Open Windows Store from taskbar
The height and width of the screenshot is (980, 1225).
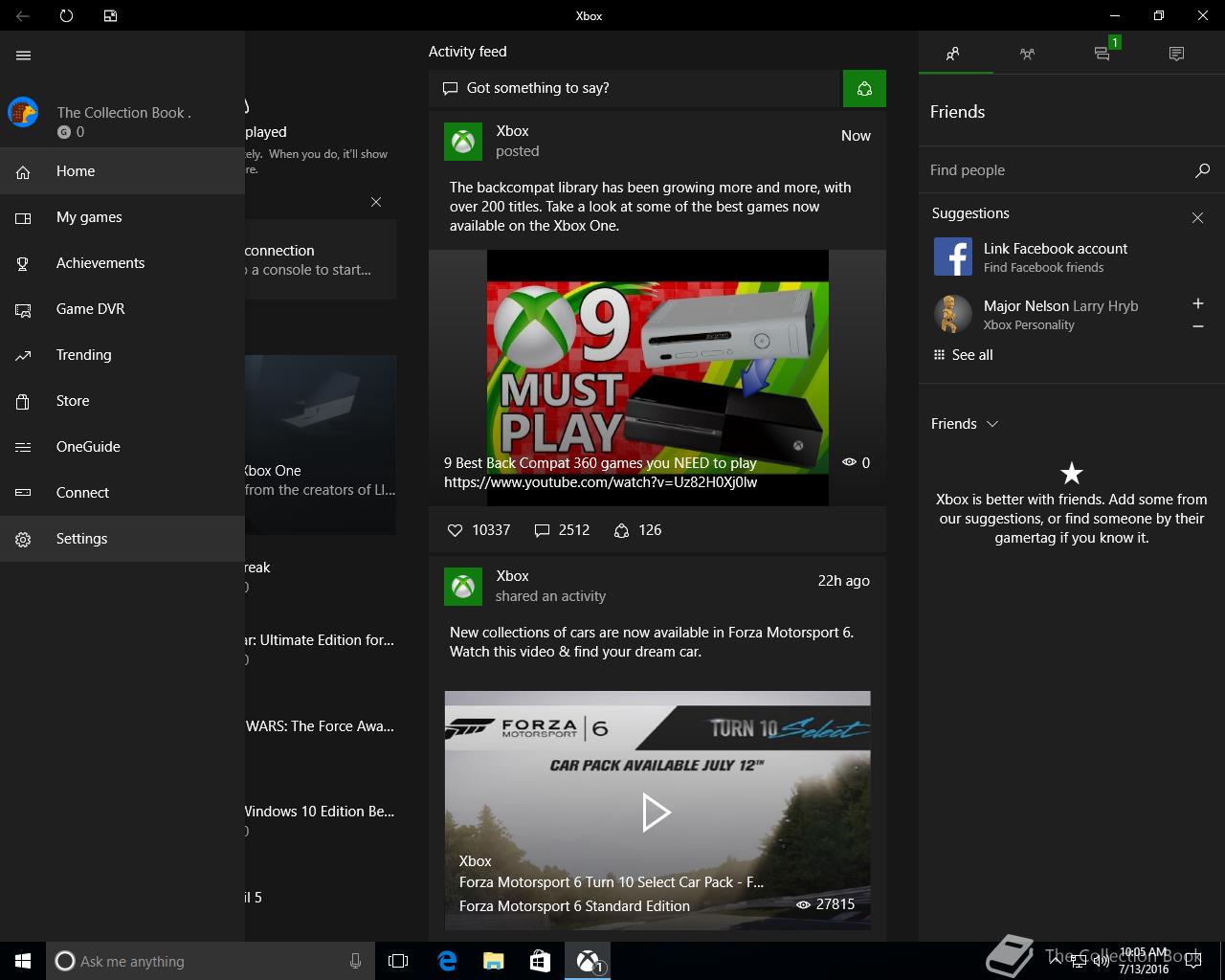pyautogui.click(x=540, y=961)
